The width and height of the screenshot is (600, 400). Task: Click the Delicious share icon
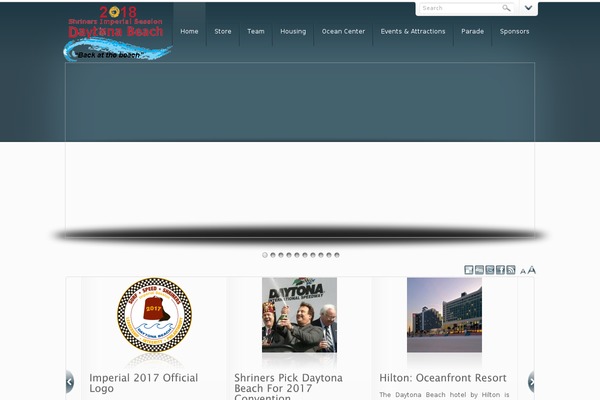469,270
